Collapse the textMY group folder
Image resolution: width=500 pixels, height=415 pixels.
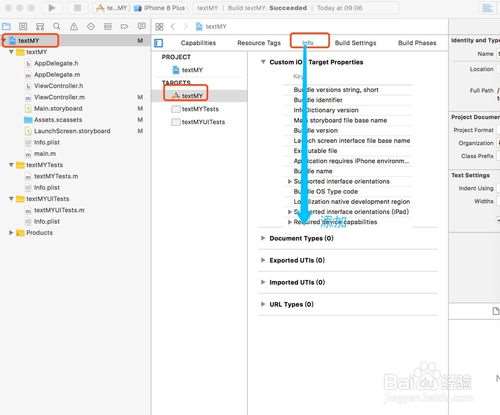[11, 52]
